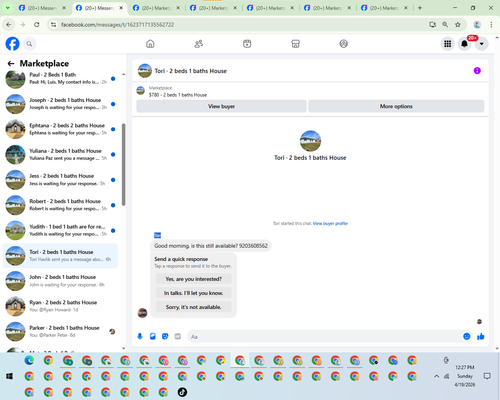
Task: Open the Facebook search icon
Action: [x=29, y=44]
